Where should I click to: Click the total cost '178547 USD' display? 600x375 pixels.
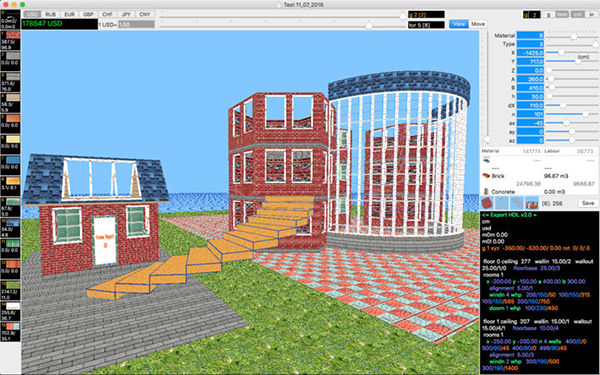point(59,24)
